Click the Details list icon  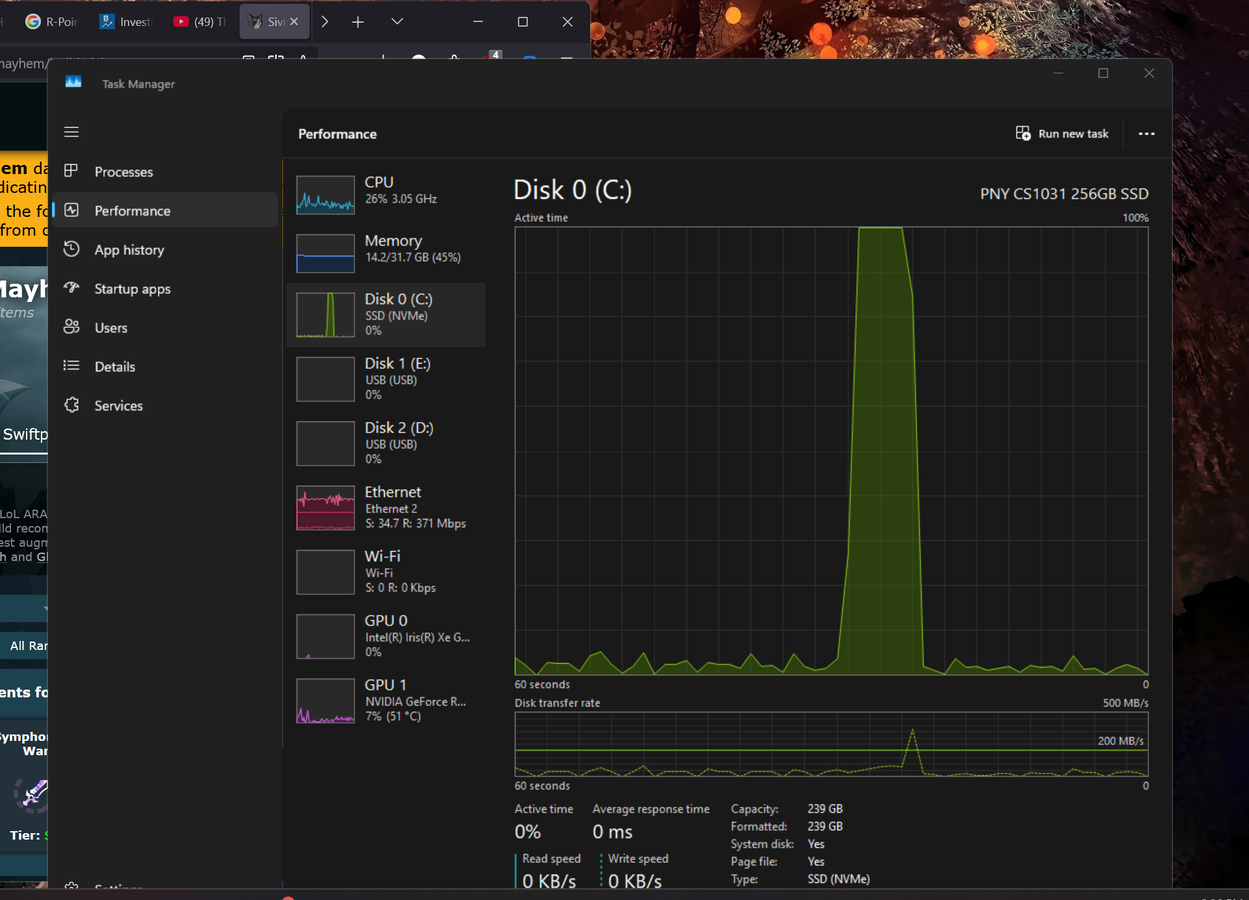pyautogui.click(x=71, y=367)
